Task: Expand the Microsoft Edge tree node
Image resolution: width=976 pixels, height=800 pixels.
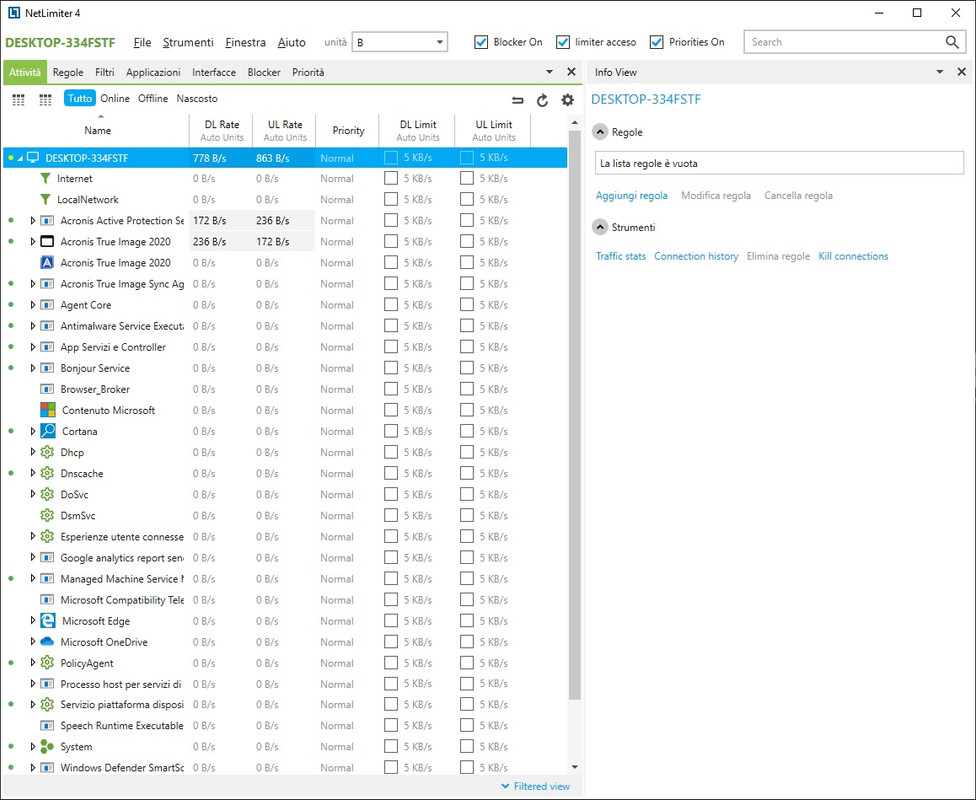Action: click(32, 621)
